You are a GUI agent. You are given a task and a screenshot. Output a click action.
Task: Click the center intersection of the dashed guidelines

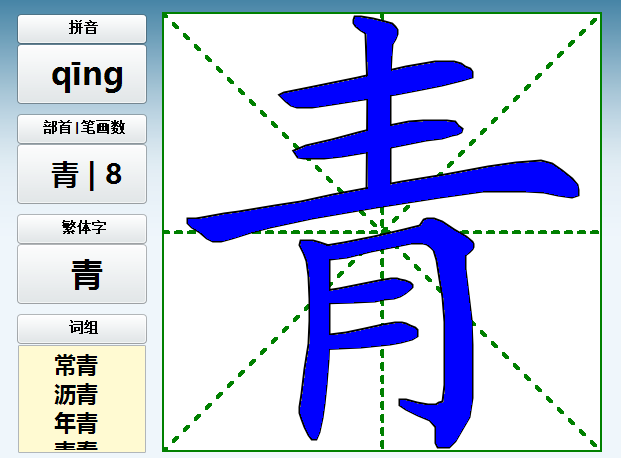coord(381,232)
